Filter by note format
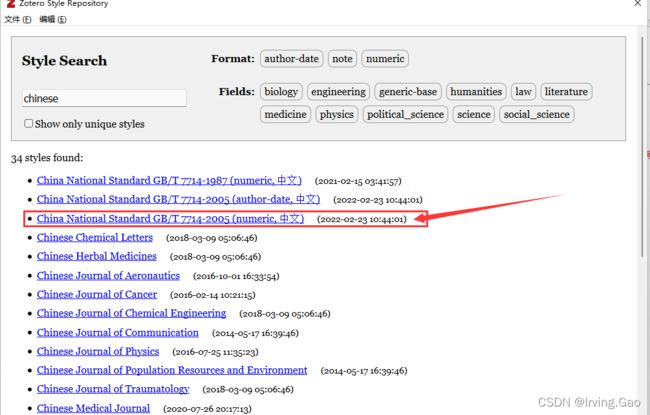The height and width of the screenshot is (415, 650). (x=342, y=58)
